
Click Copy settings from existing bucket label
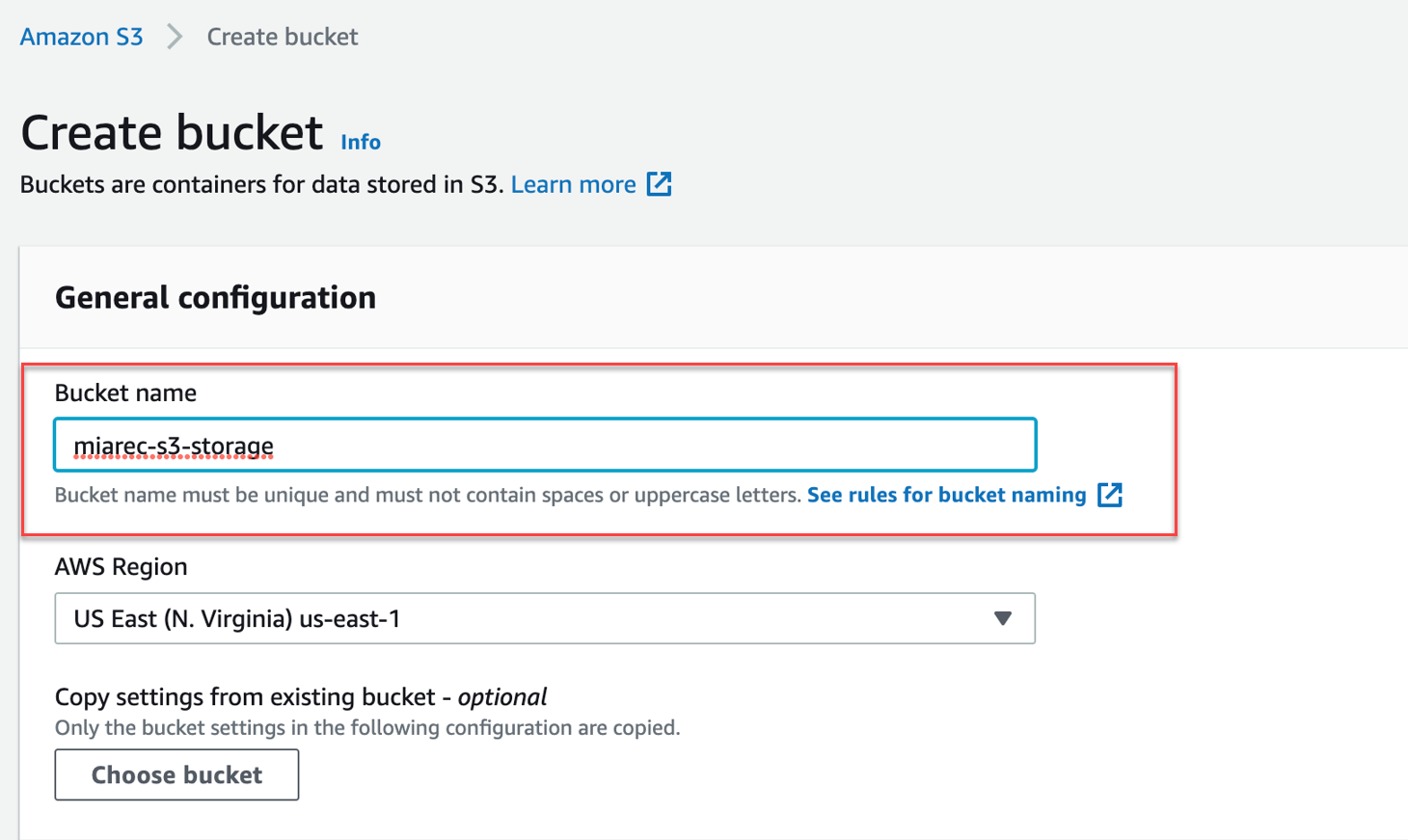tap(301, 696)
